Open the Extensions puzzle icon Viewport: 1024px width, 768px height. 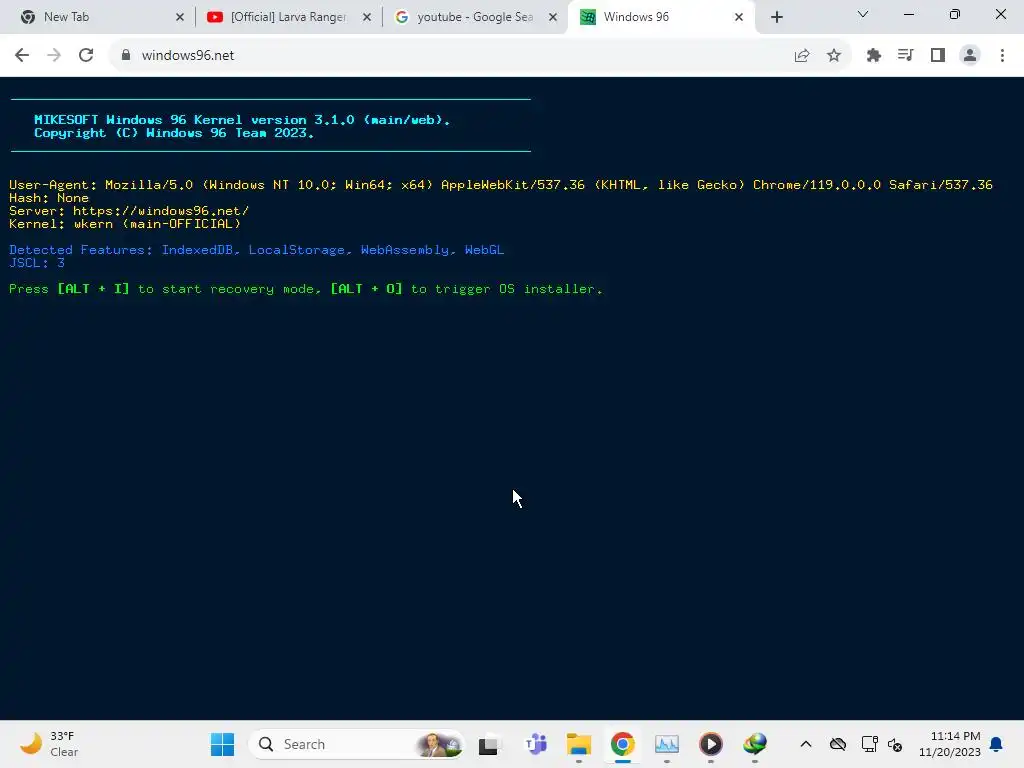(x=874, y=56)
